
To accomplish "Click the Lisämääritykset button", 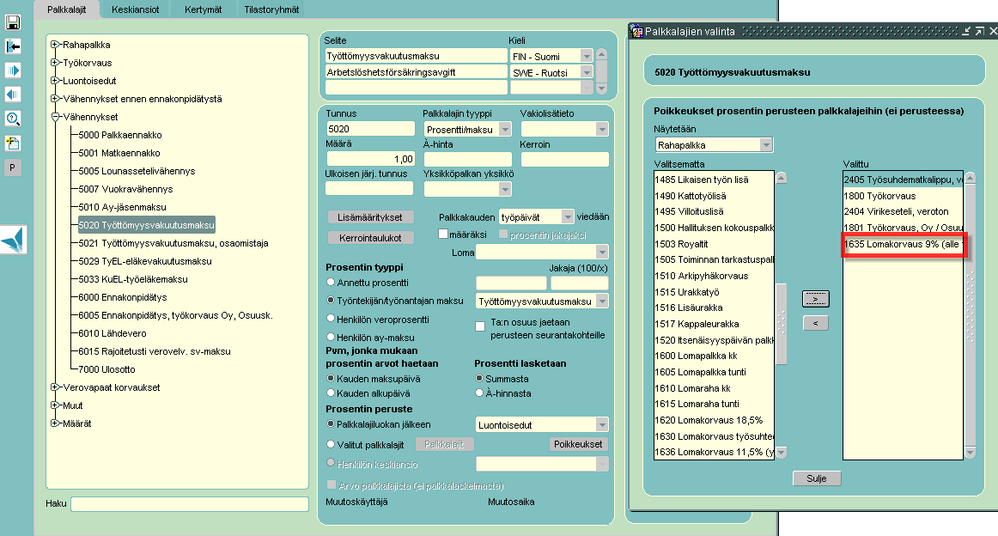I will coord(370,217).
